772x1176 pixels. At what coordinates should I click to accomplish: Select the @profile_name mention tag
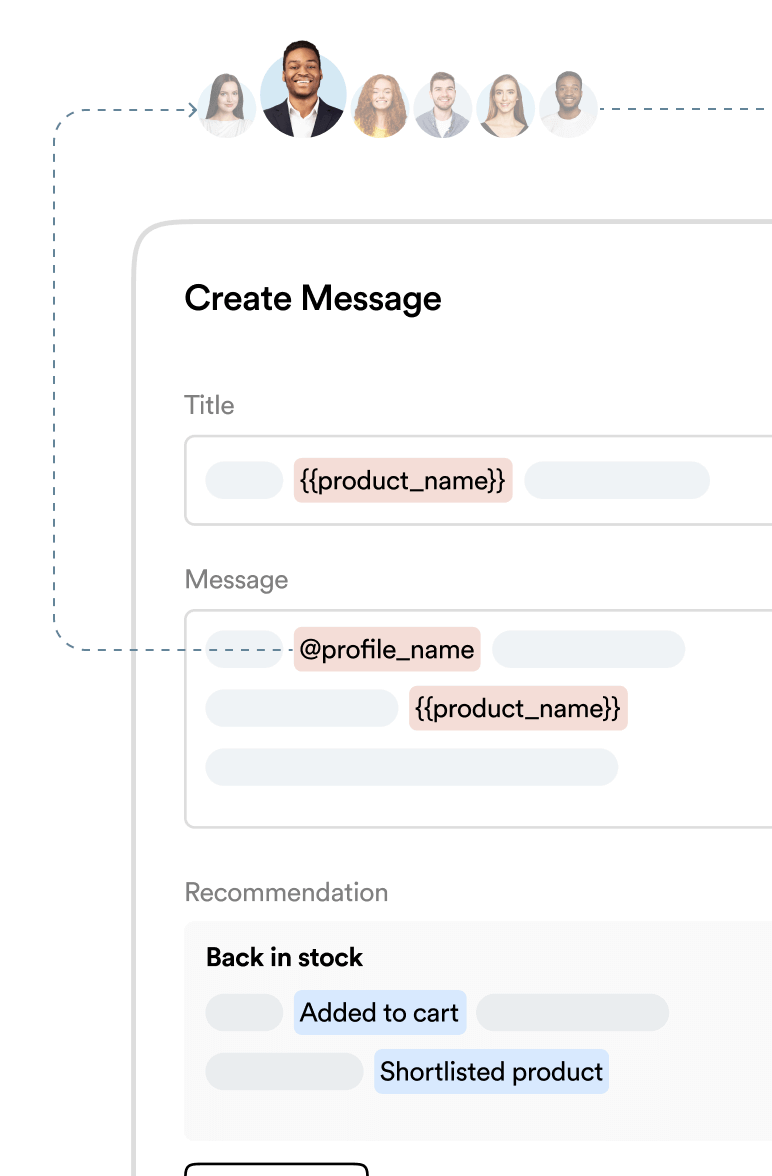(387, 650)
